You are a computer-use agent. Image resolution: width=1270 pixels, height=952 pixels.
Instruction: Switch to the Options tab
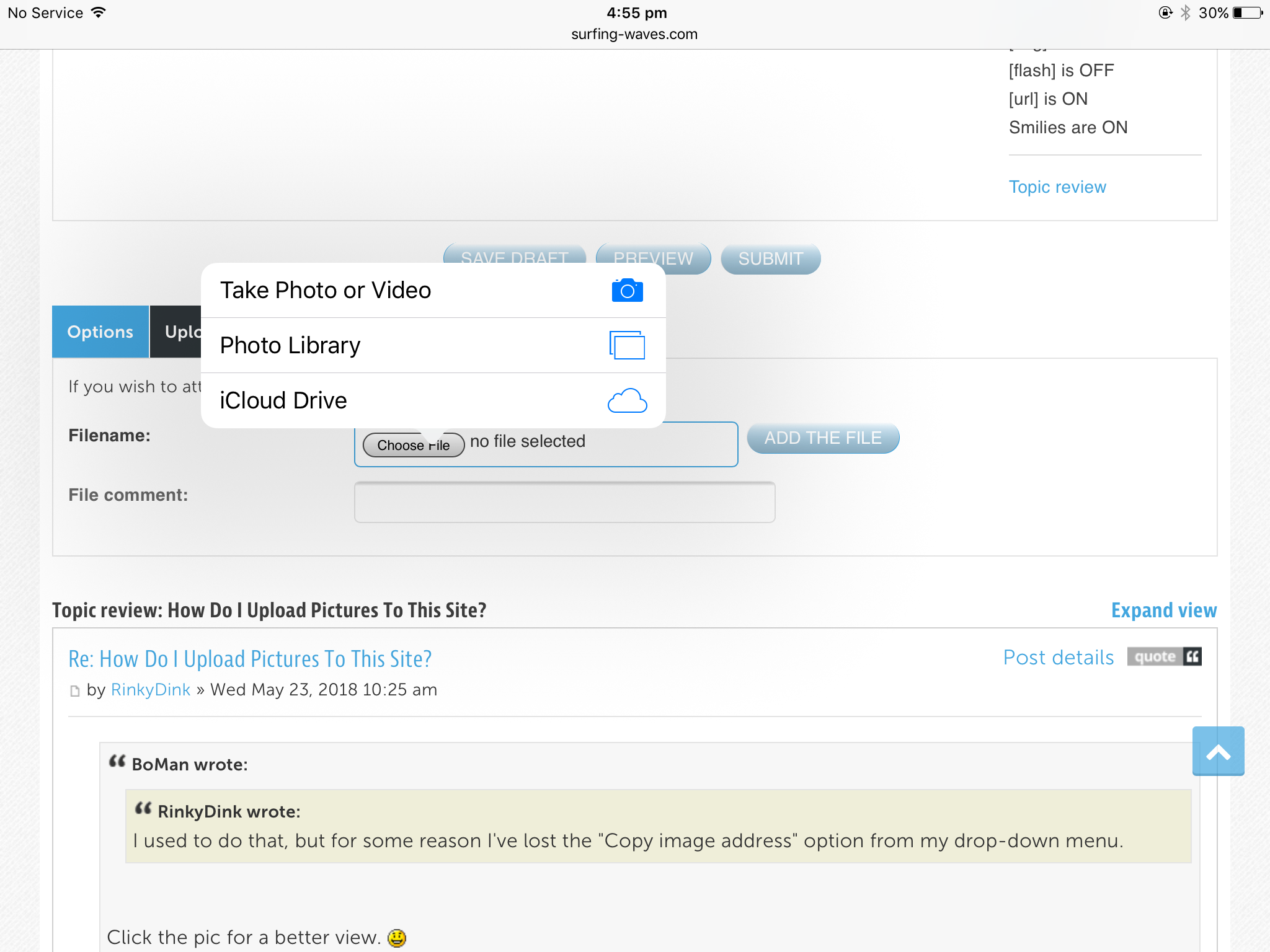(x=100, y=332)
